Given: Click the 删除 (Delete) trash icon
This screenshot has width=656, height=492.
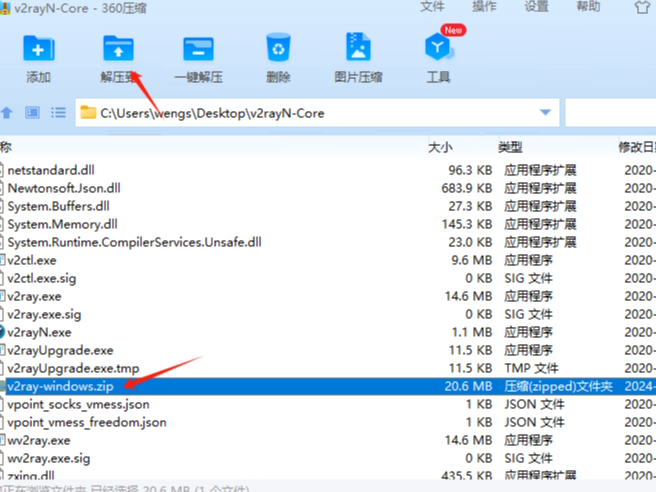Looking at the screenshot, I should [x=278, y=48].
